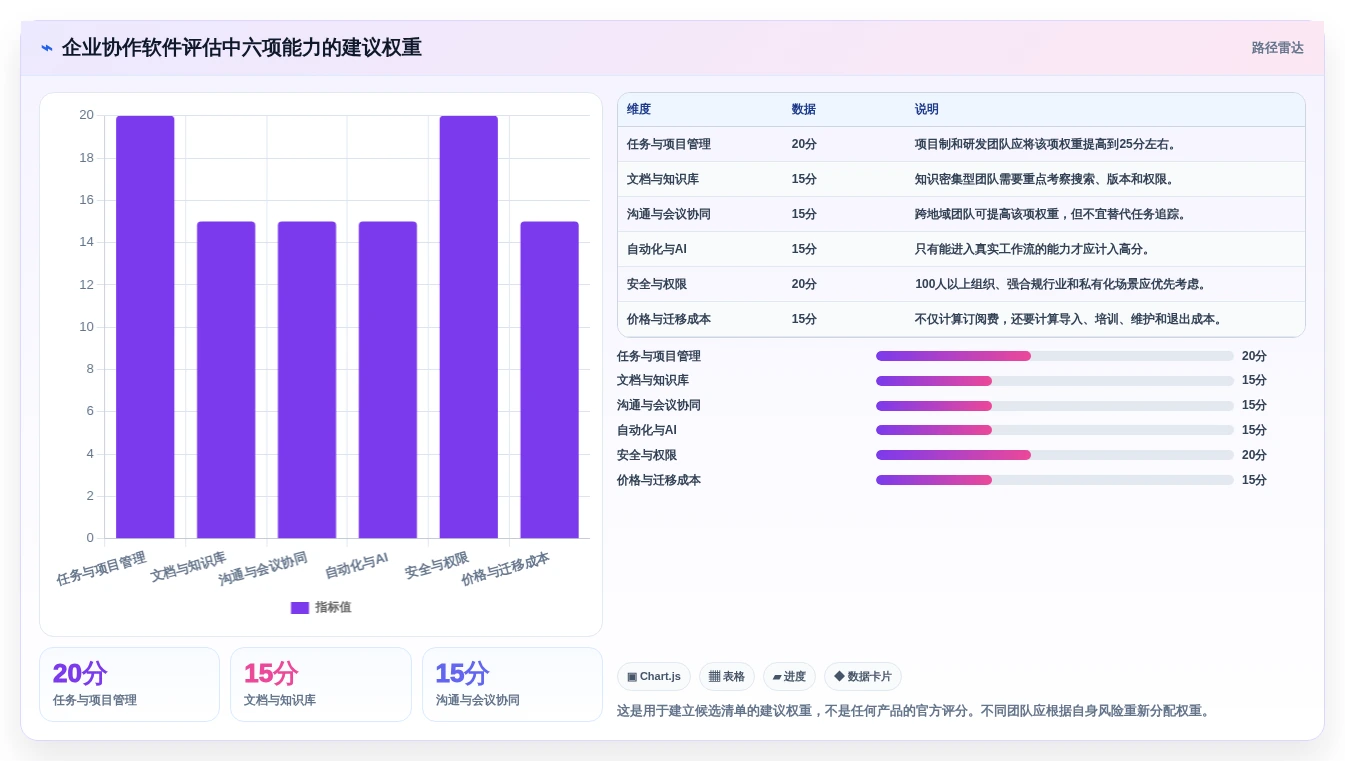
Task: Click the description about 25分左右
Action: 1047,144
